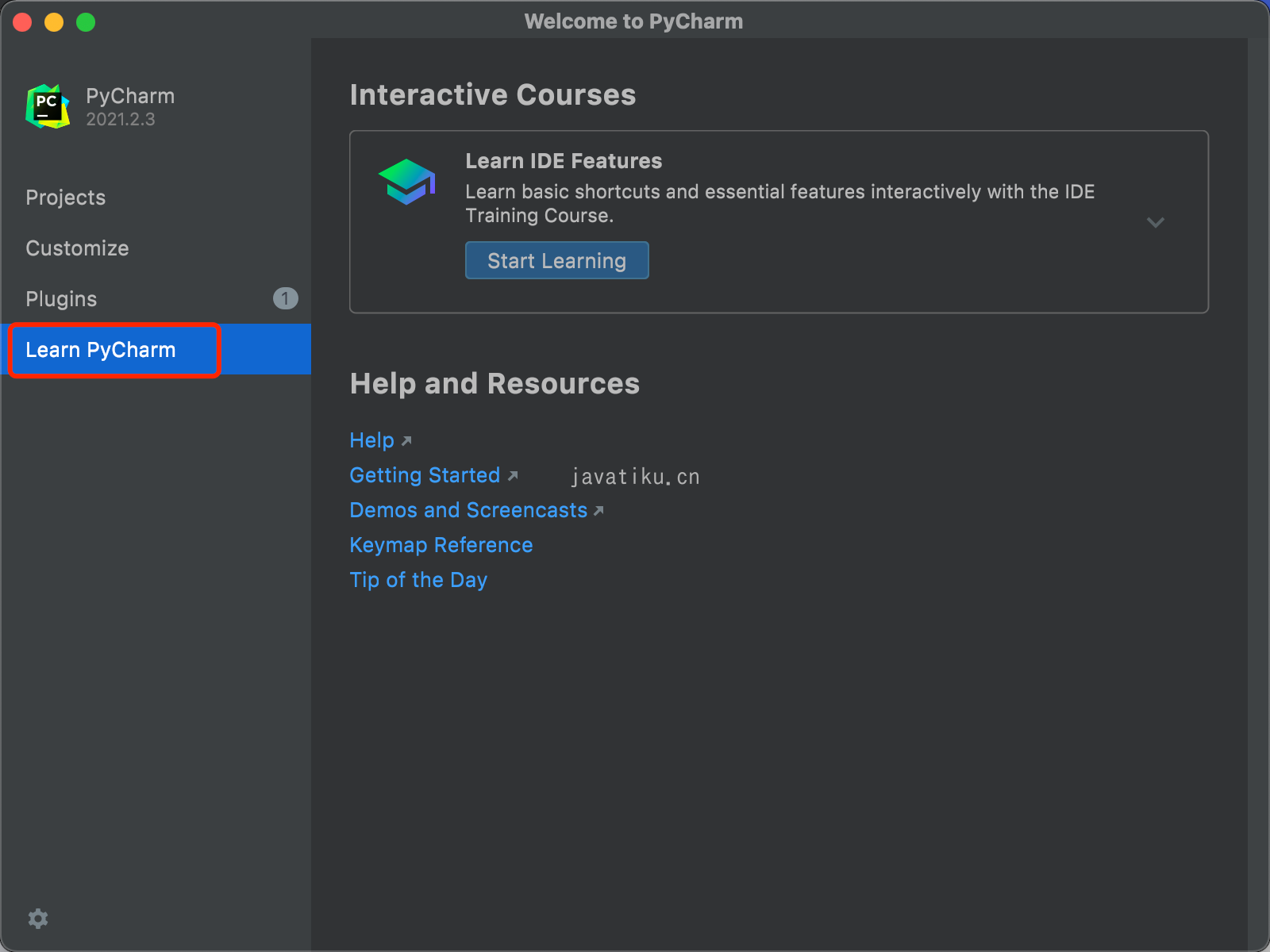Click external arrow icon beside Help
This screenshot has height=952, width=1270.
406,441
